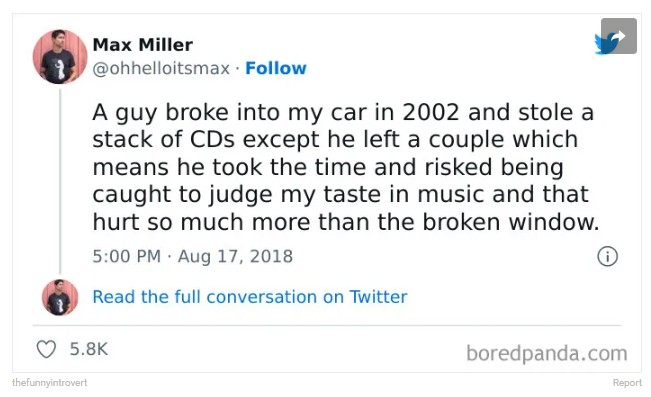Follow Max Miller's account

pyautogui.click(x=276, y=68)
